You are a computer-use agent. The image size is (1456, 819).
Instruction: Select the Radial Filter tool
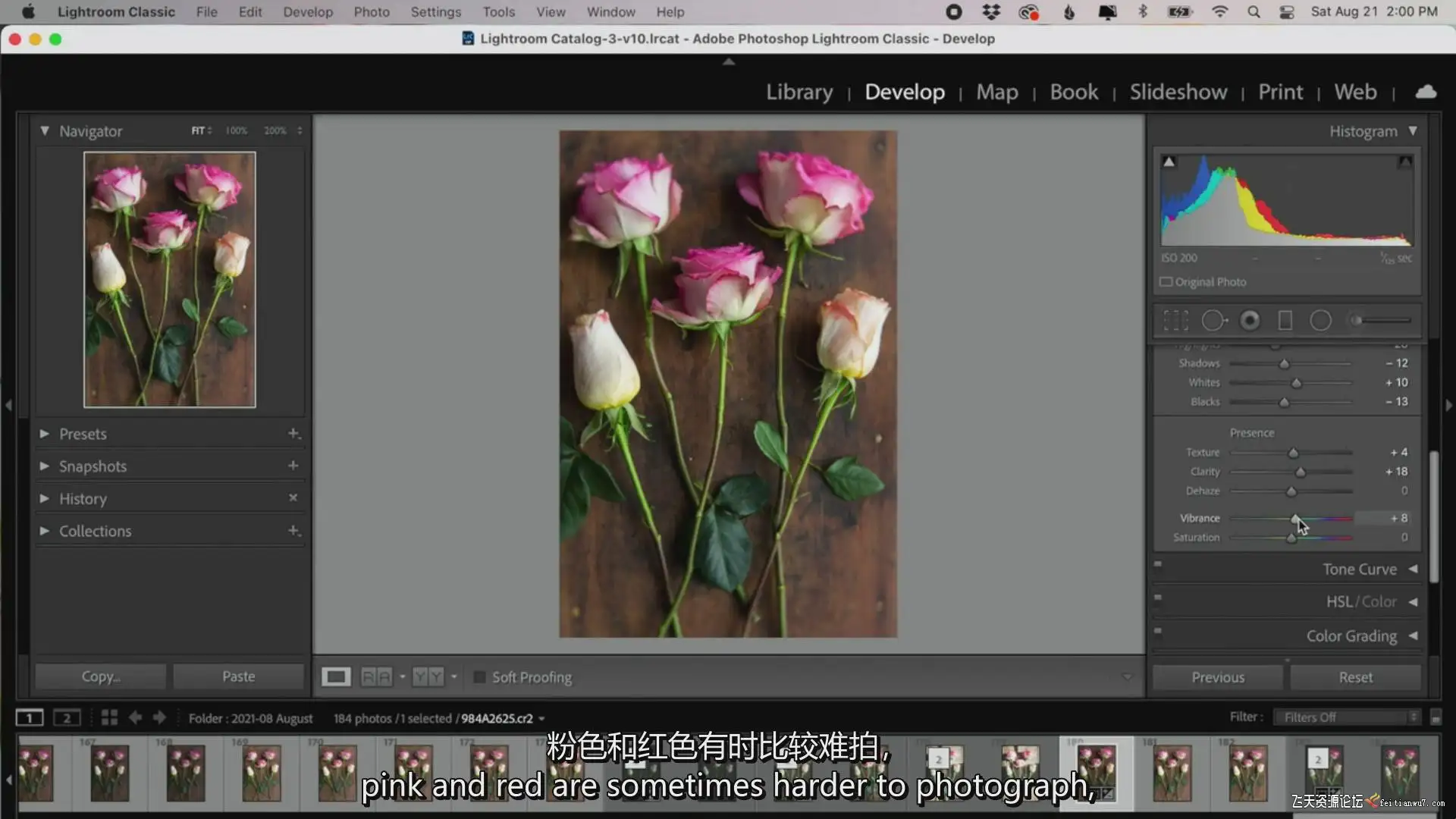1320,321
